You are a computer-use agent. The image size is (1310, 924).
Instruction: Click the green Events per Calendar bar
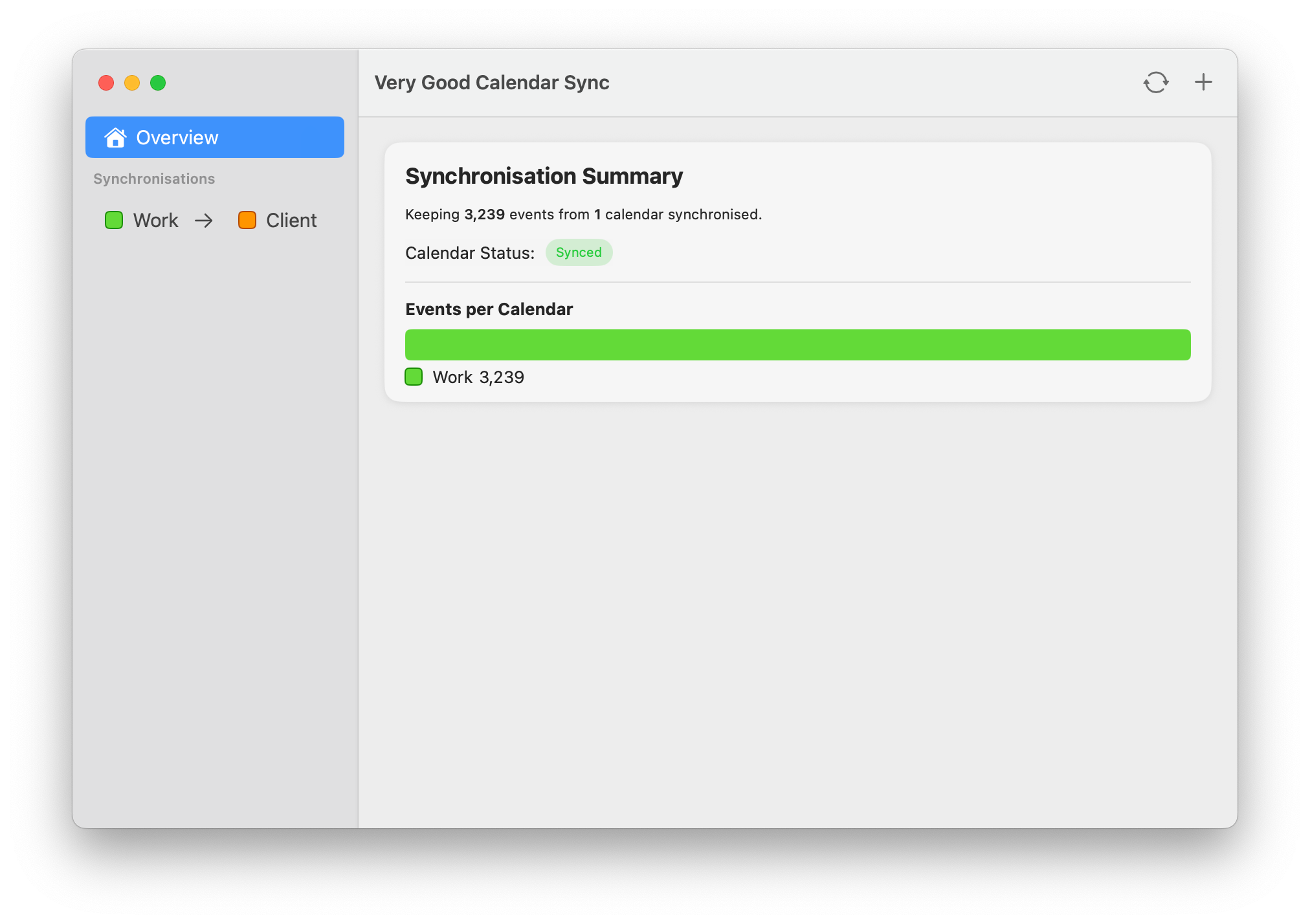[x=796, y=344]
